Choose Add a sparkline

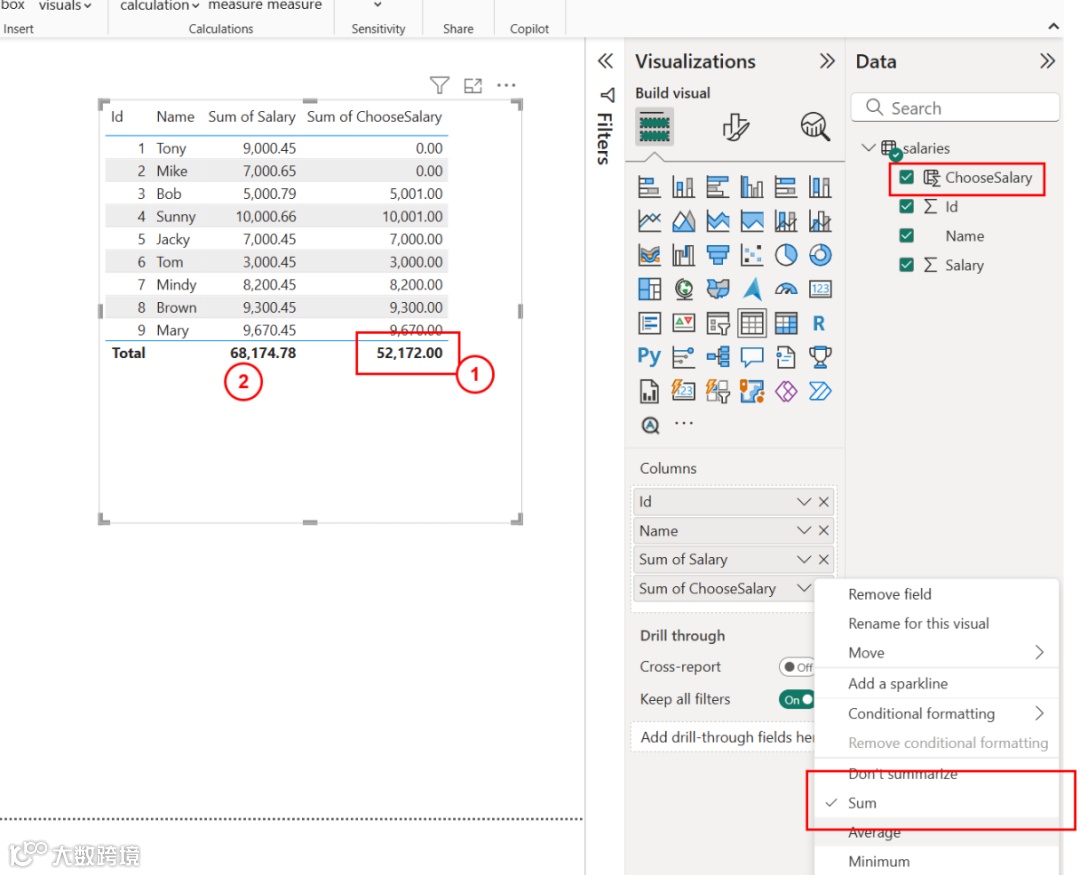tap(898, 683)
